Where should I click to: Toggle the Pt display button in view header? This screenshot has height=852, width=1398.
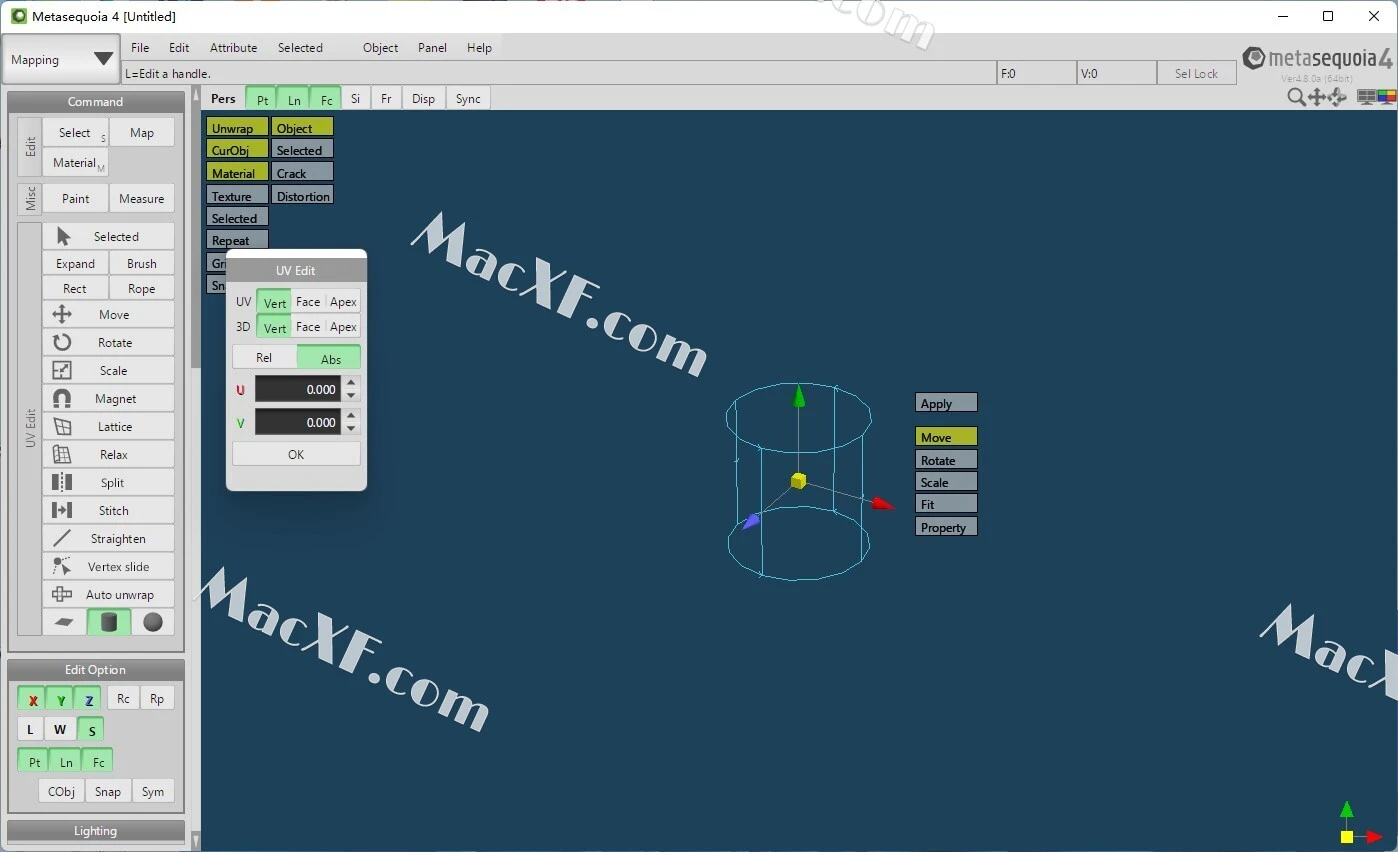(262, 99)
